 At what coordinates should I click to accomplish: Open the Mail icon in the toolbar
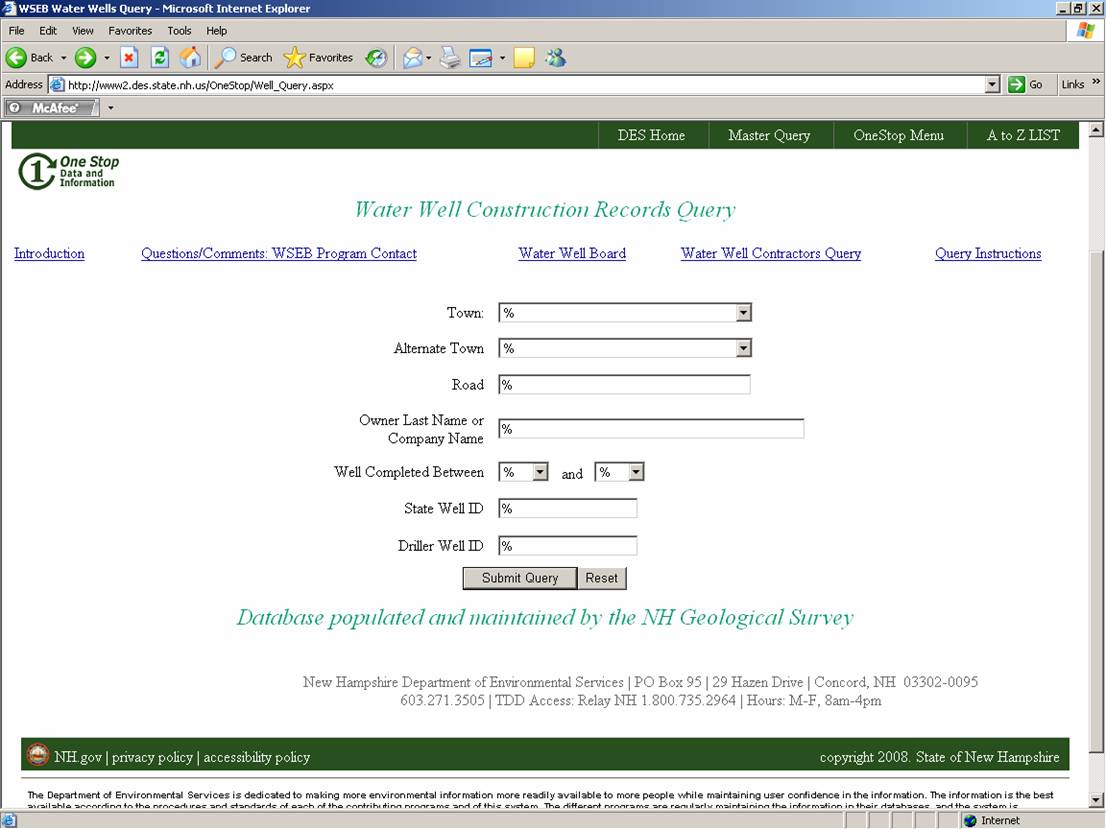412,58
